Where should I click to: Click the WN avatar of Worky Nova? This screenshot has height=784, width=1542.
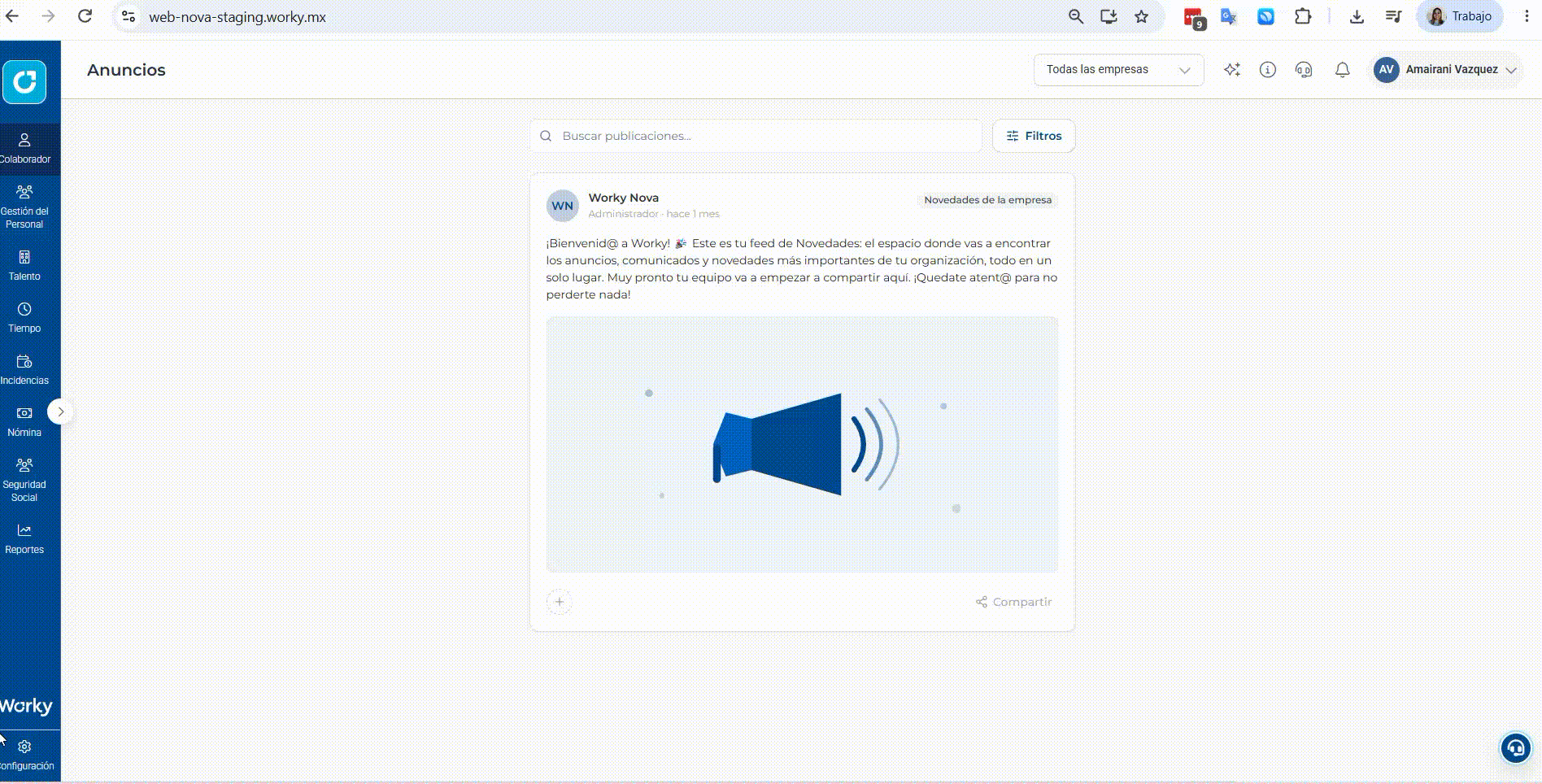click(562, 206)
